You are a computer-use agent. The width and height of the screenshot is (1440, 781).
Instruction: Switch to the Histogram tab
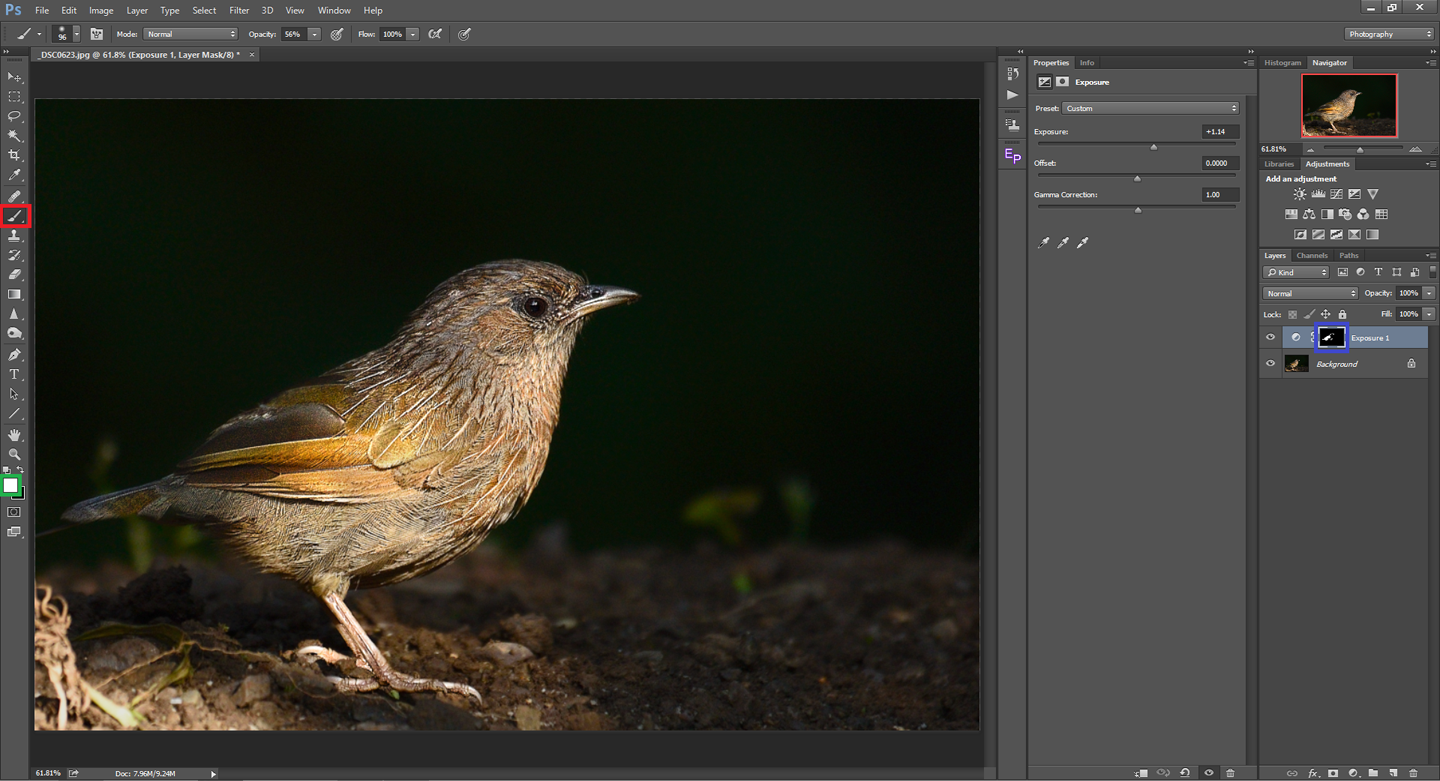pos(1283,62)
